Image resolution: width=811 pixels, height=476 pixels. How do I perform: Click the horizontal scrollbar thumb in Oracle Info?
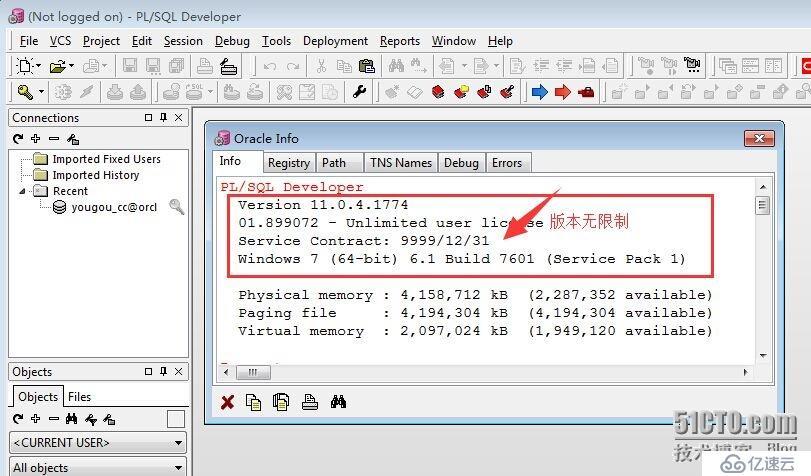coord(253,372)
